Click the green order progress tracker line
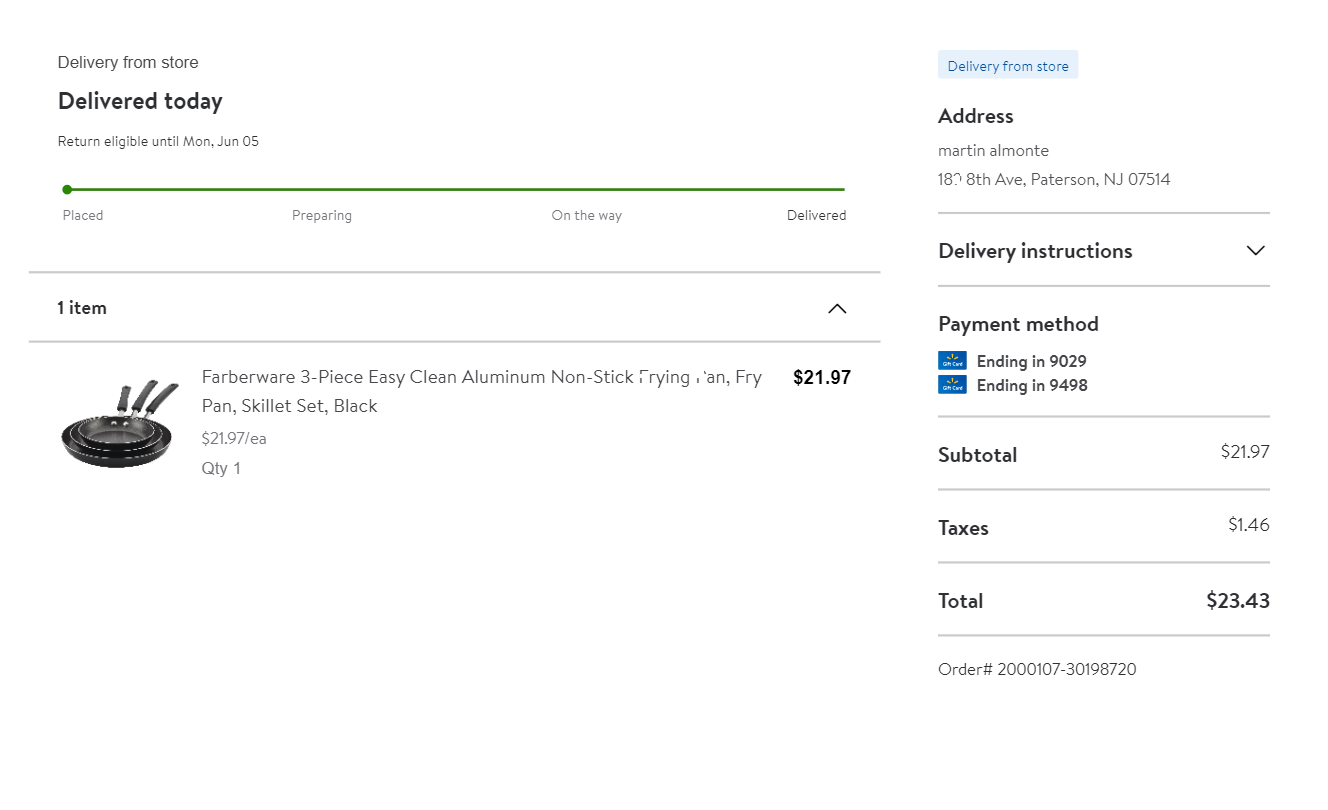 pos(455,189)
